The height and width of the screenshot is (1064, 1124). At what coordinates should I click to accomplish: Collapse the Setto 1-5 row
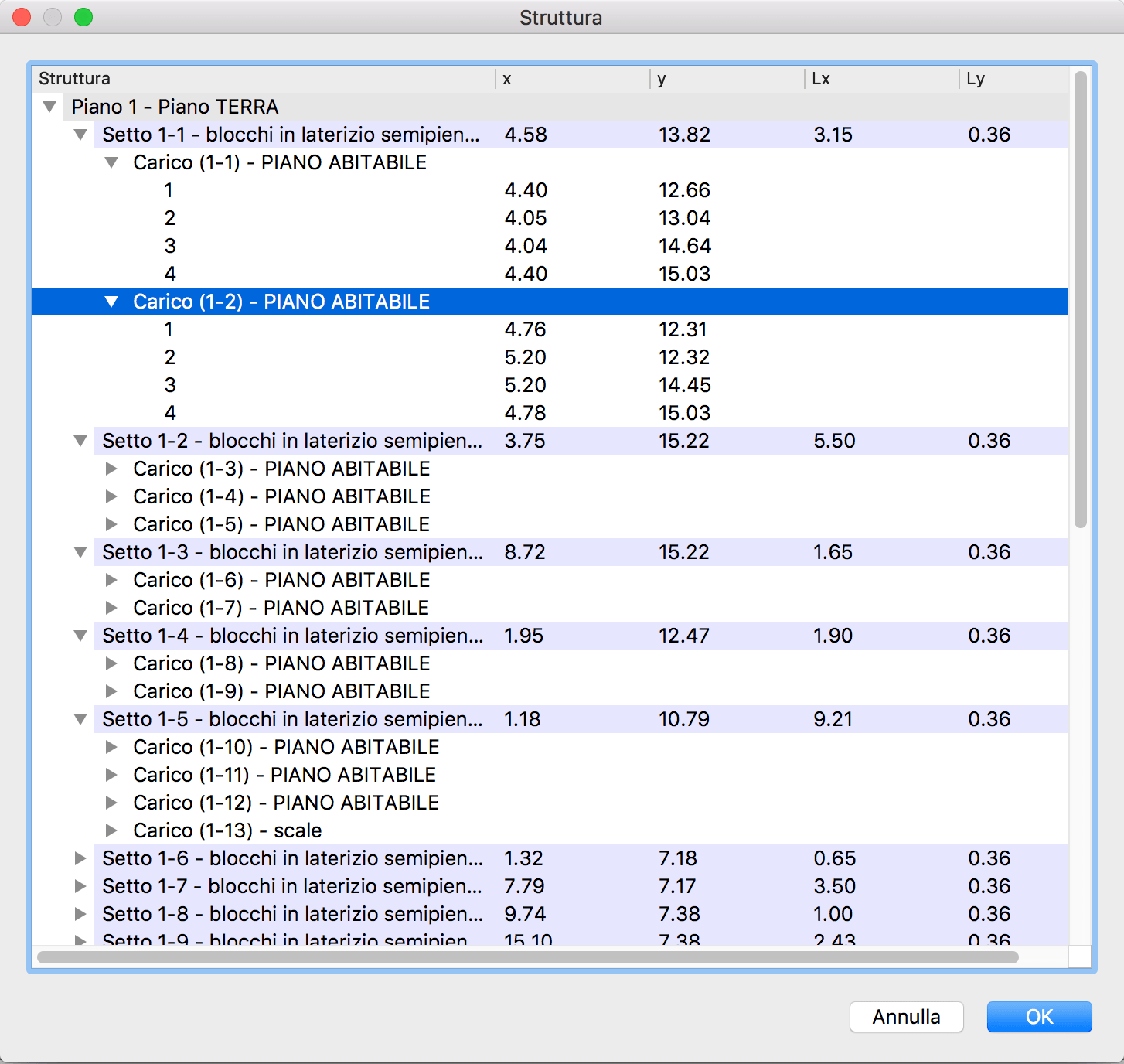pyautogui.click(x=80, y=719)
